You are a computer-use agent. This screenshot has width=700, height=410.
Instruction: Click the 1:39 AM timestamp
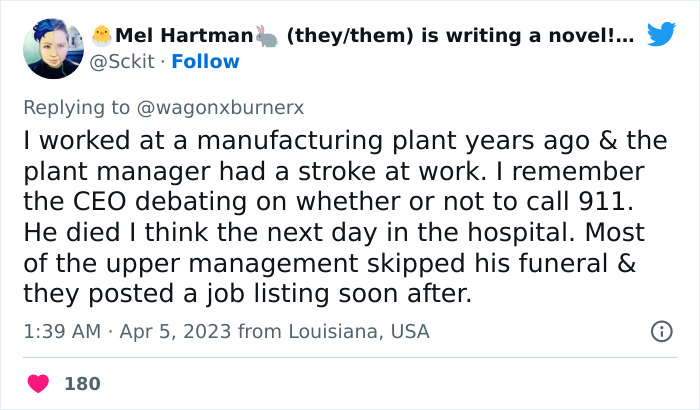click(x=61, y=331)
